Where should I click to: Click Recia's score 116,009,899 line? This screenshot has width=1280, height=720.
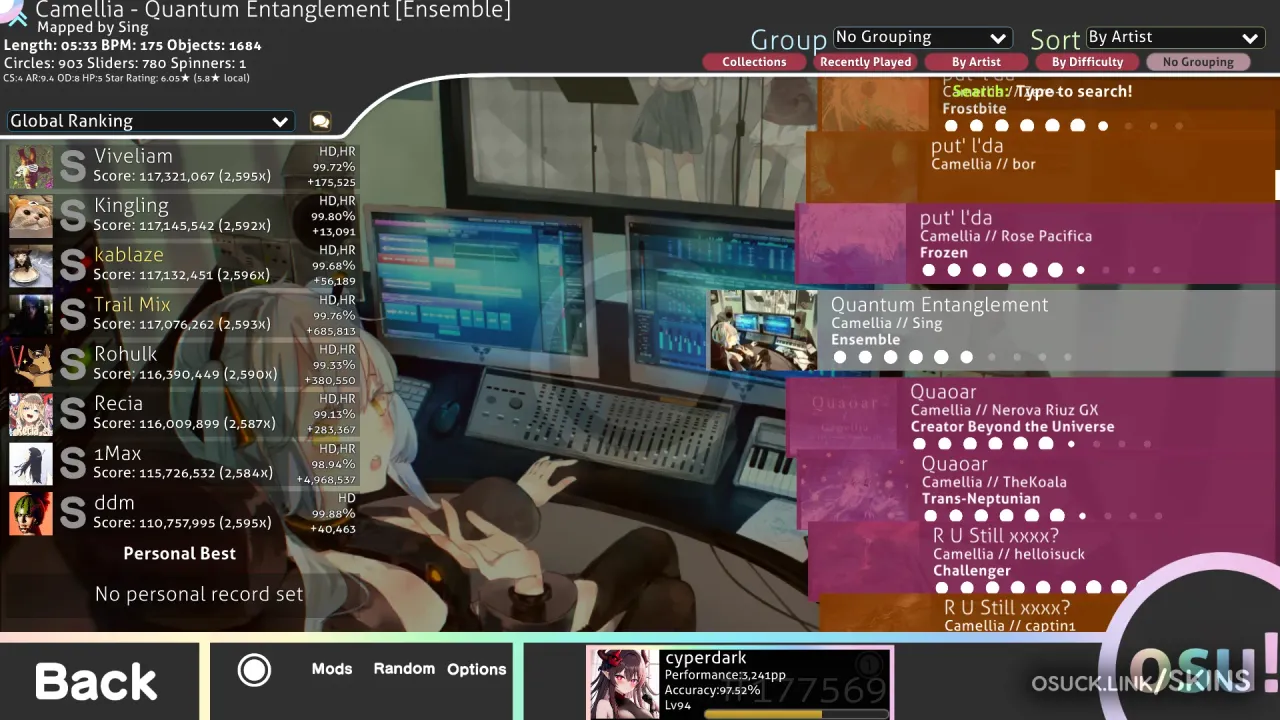click(182, 424)
